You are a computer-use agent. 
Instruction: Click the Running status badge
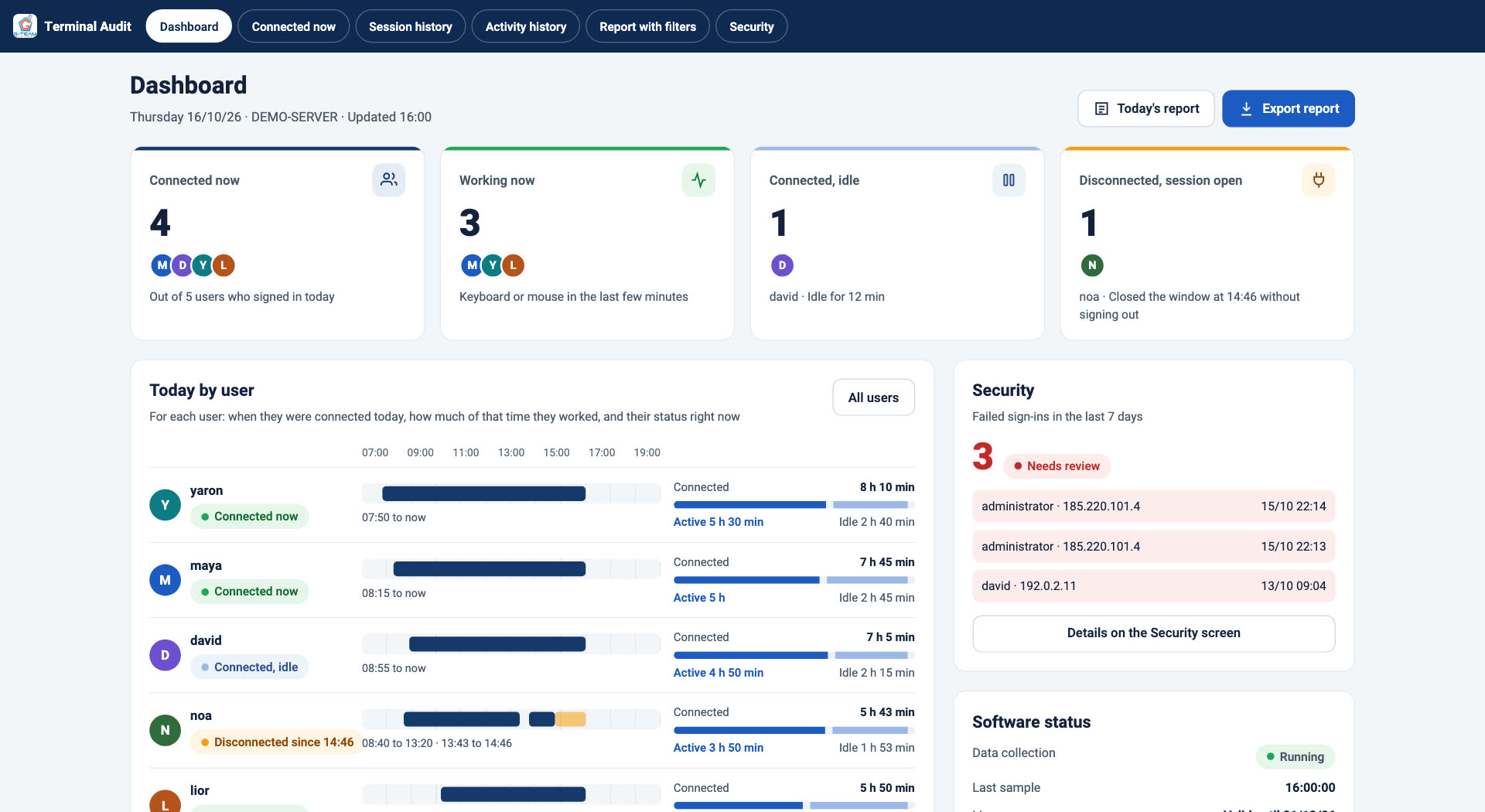(x=1296, y=757)
